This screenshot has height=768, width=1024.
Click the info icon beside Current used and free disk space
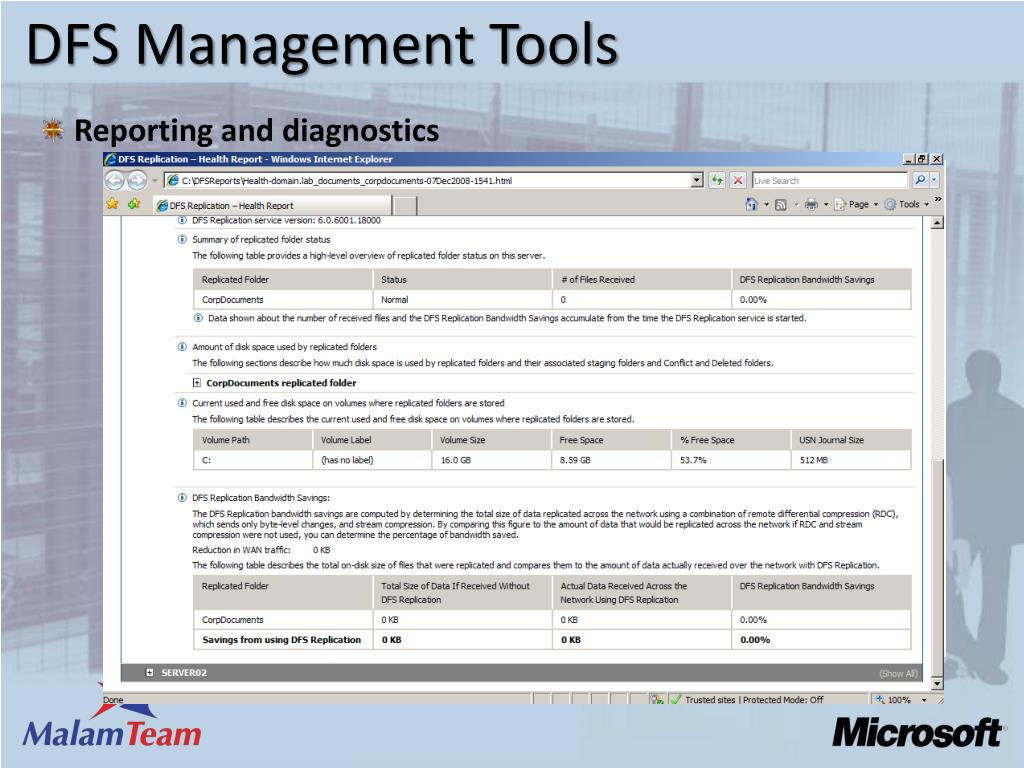click(x=182, y=403)
